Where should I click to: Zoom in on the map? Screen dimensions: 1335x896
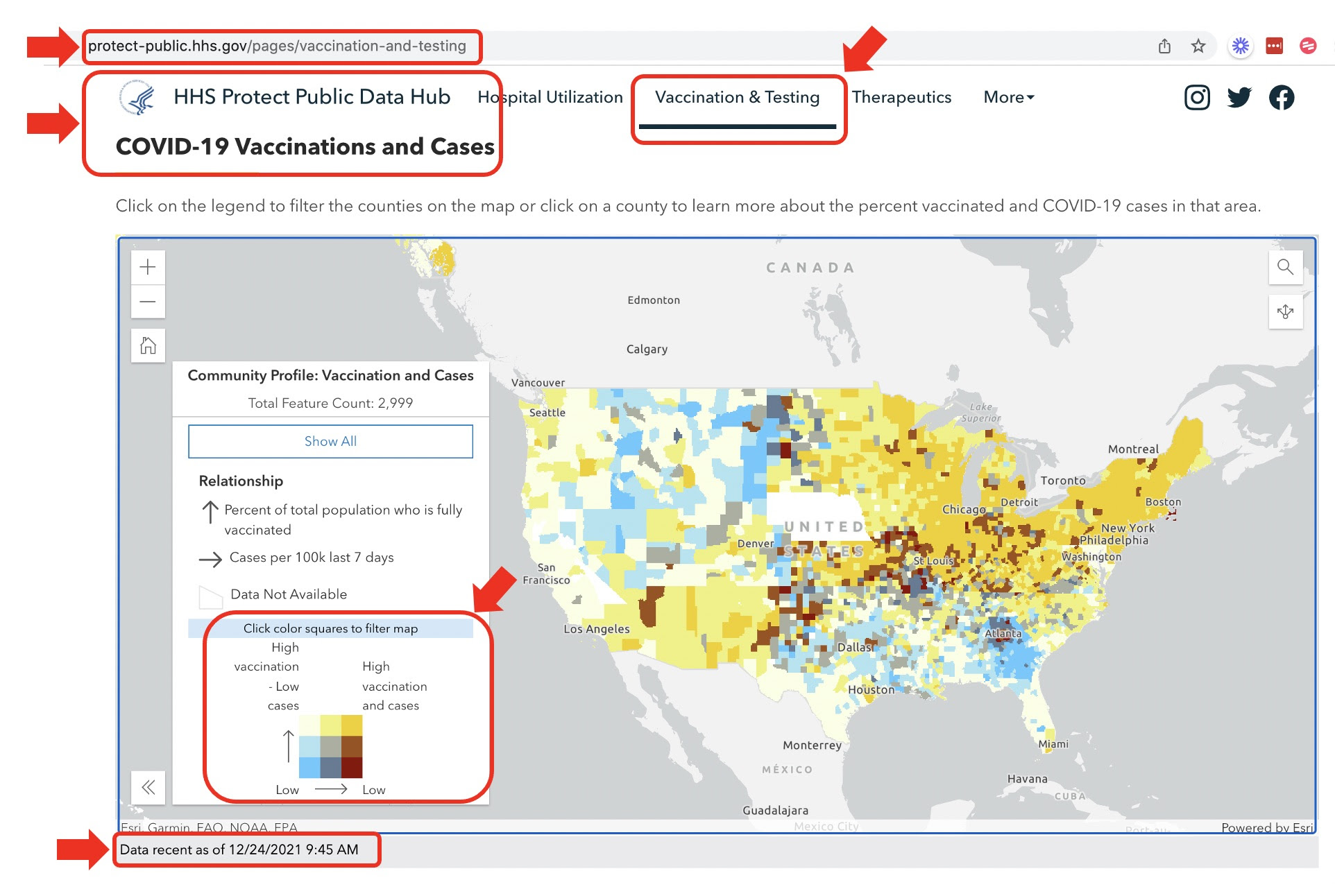[148, 267]
